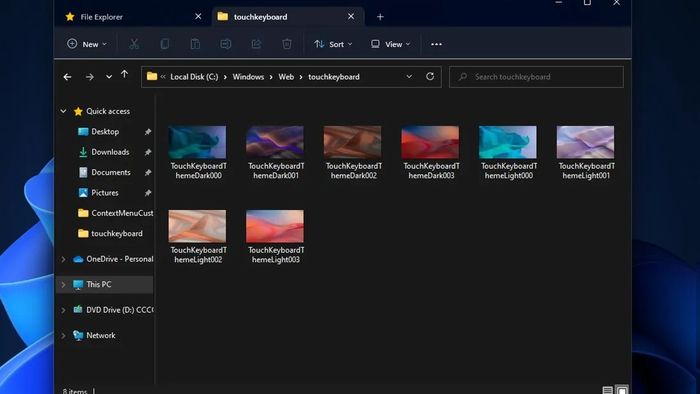Expand the address bar history dropdown
700x394 pixels.
tap(409, 77)
